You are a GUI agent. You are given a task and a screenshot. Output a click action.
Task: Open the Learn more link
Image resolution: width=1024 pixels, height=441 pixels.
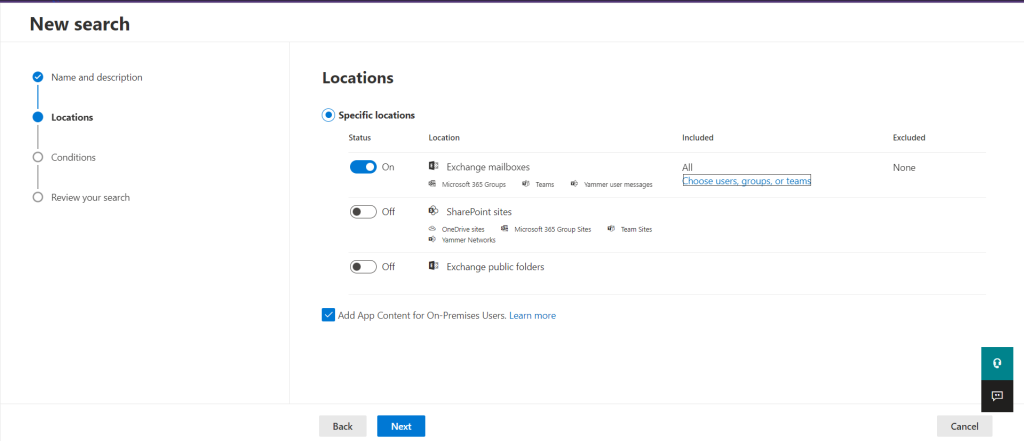tap(532, 316)
